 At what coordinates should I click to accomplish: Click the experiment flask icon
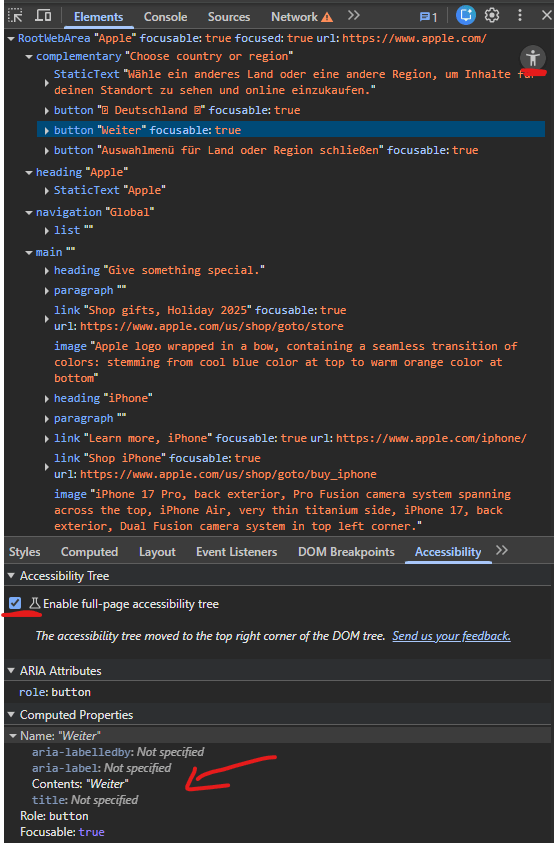pos(34,603)
